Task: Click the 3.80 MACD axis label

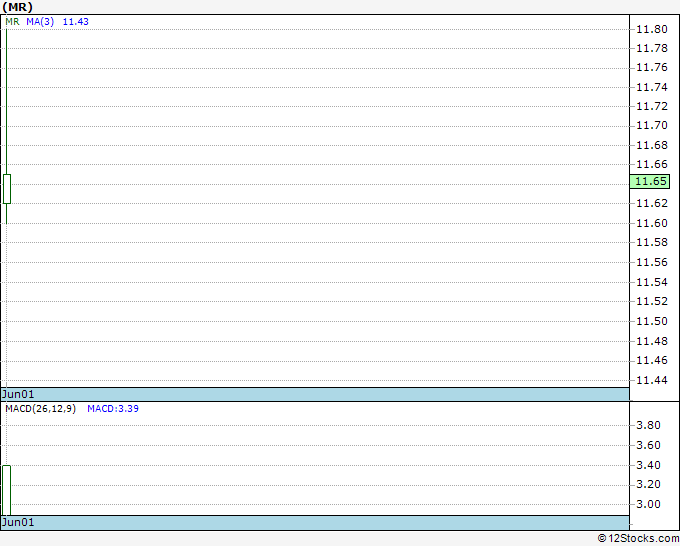Action: coord(648,425)
